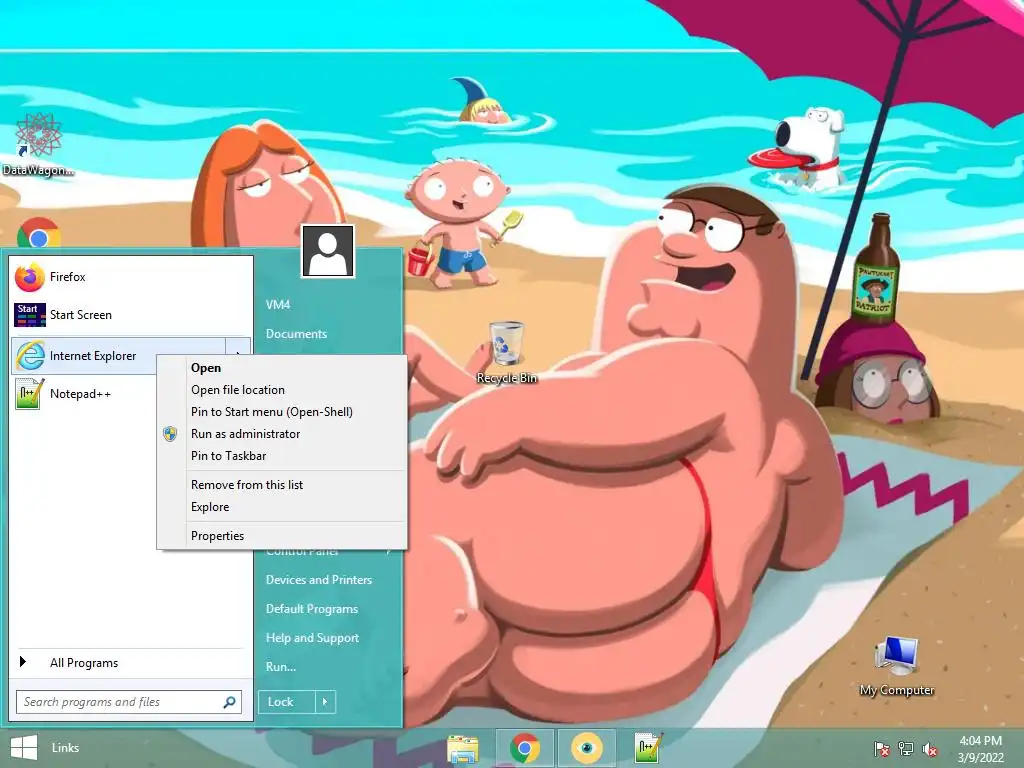Switch to Chrome on the taskbar
Viewport: 1024px width, 768px height.
(525, 748)
